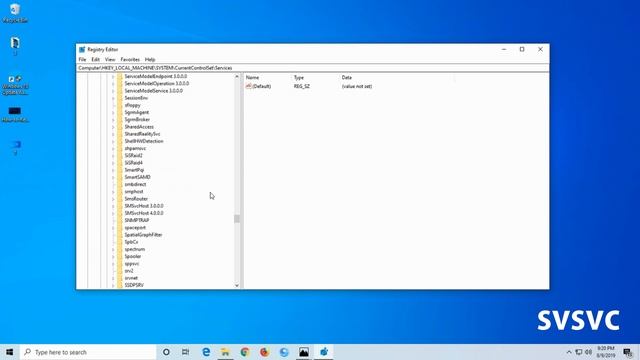Expand the SgrmAgent key arrow
This screenshot has height=360, width=640.
113,113
